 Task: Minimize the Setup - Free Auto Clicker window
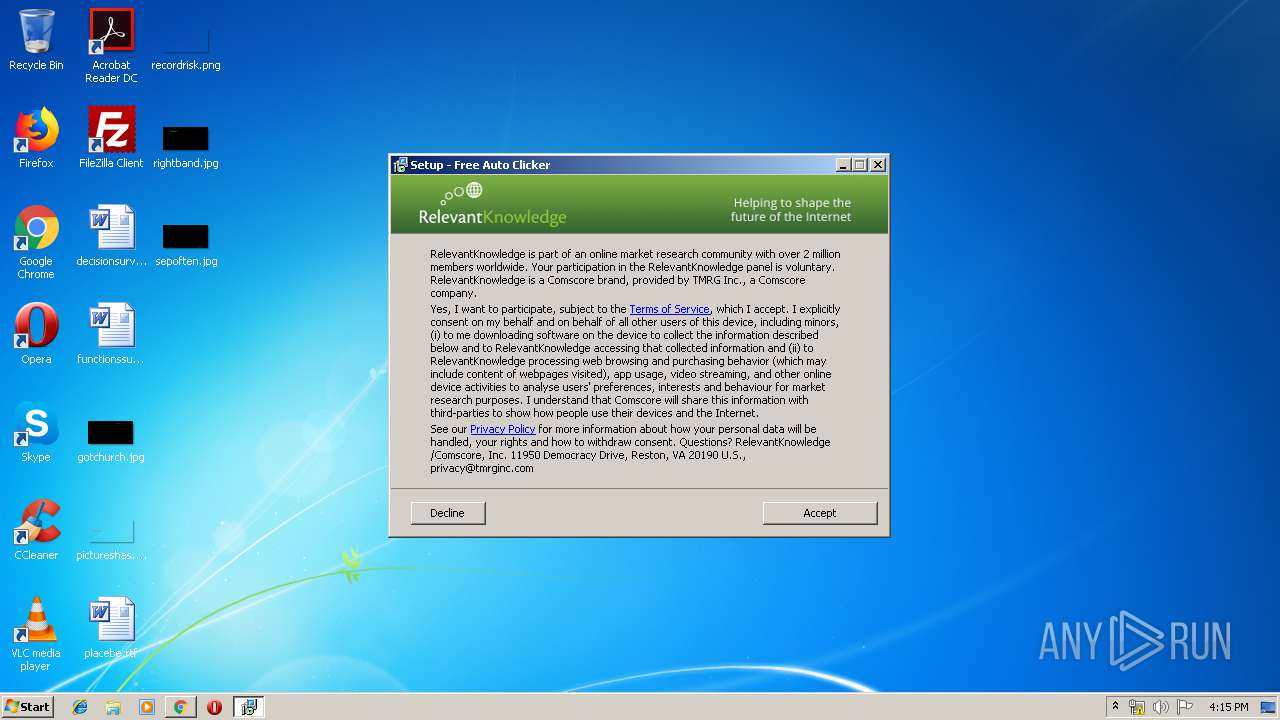(843, 165)
